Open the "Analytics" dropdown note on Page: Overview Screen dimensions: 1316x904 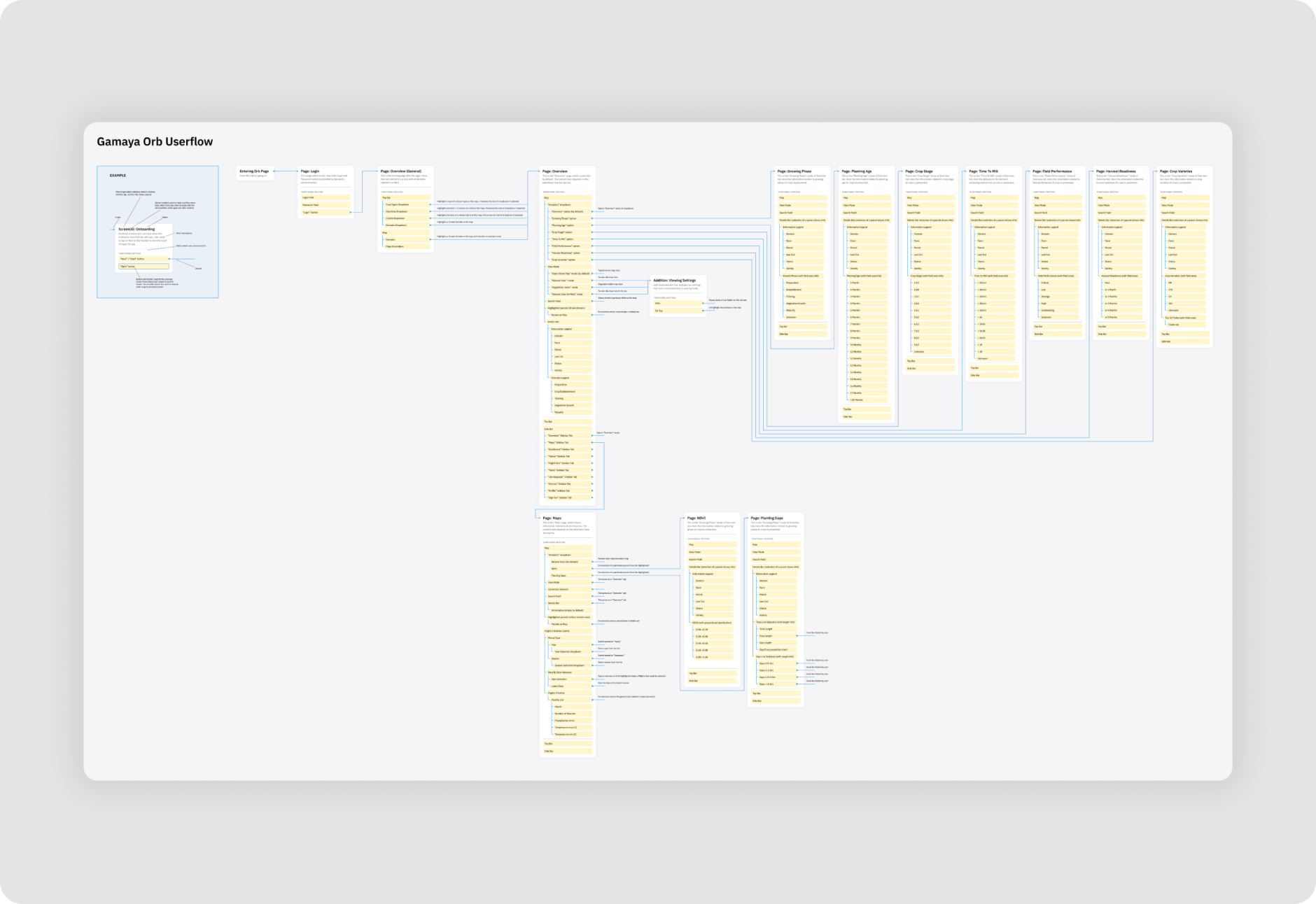coord(568,204)
